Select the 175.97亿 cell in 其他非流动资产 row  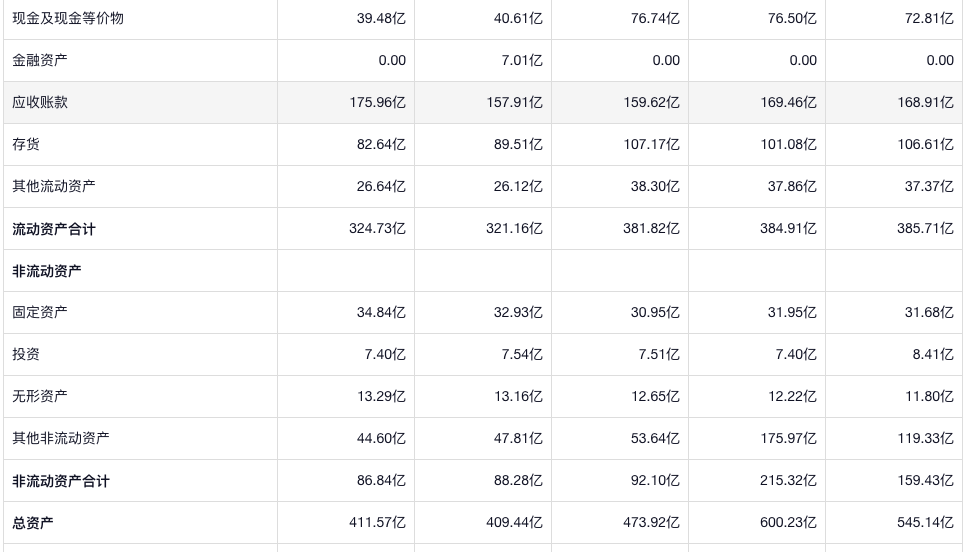point(788,438)
